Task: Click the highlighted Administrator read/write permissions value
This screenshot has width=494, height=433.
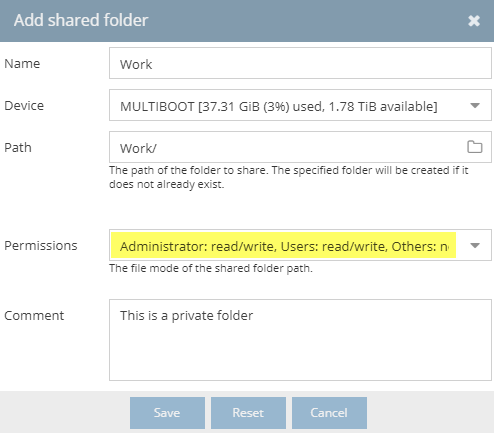Action: pyautogui.click(x=283, y=245)
